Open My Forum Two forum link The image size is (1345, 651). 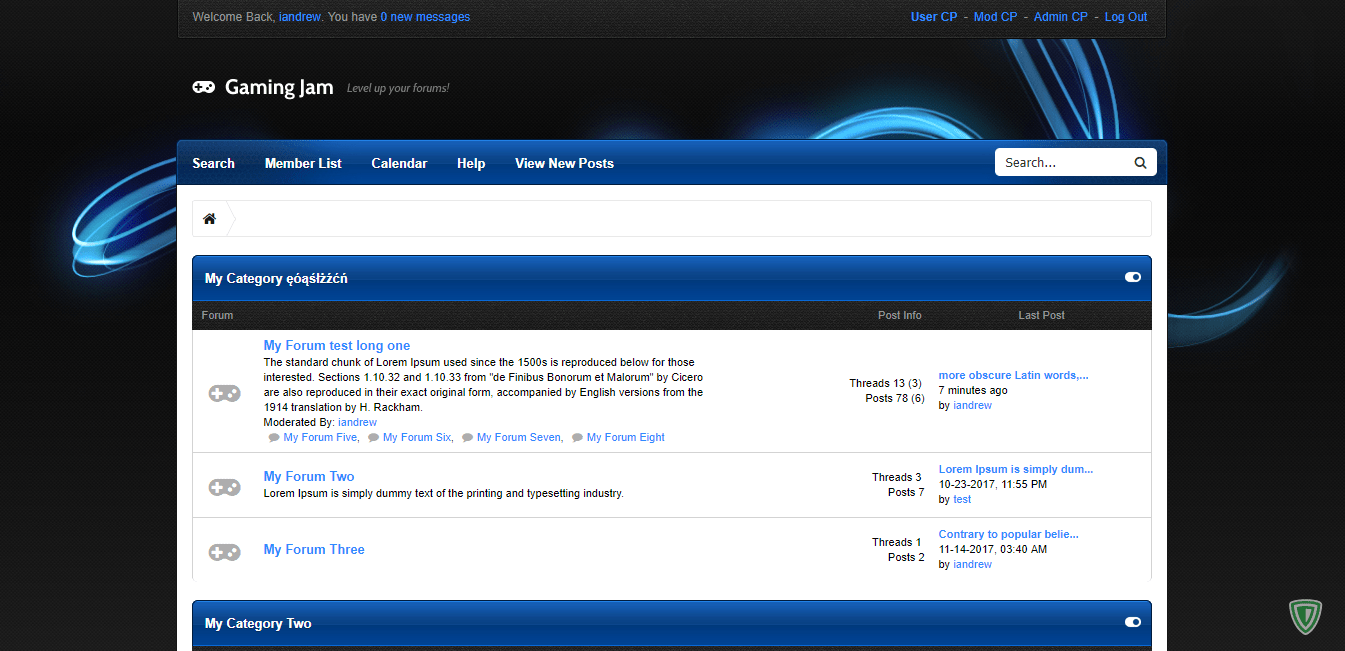click(x=309, y=476)
